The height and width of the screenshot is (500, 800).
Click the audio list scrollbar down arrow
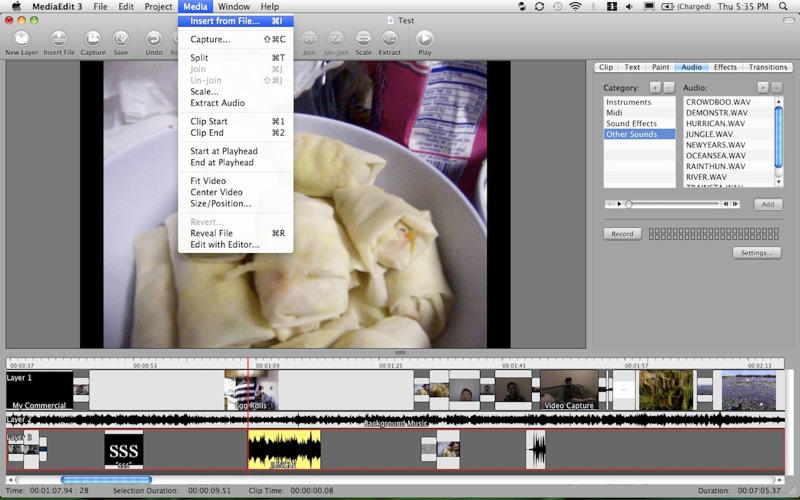(779, 182)
